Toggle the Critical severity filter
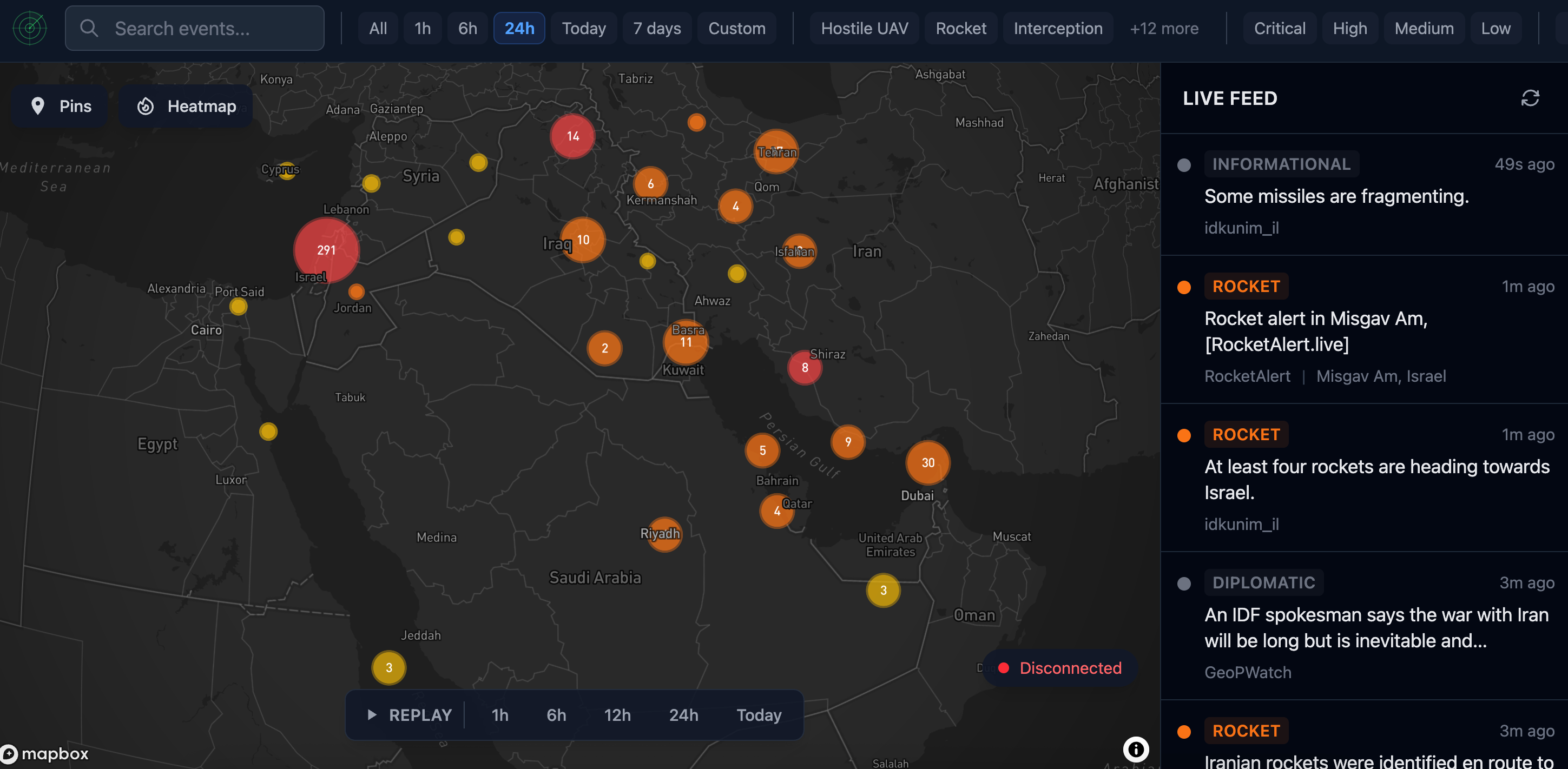The width and height of the screenshot is (1568, 769). (x=1279, y=29)
